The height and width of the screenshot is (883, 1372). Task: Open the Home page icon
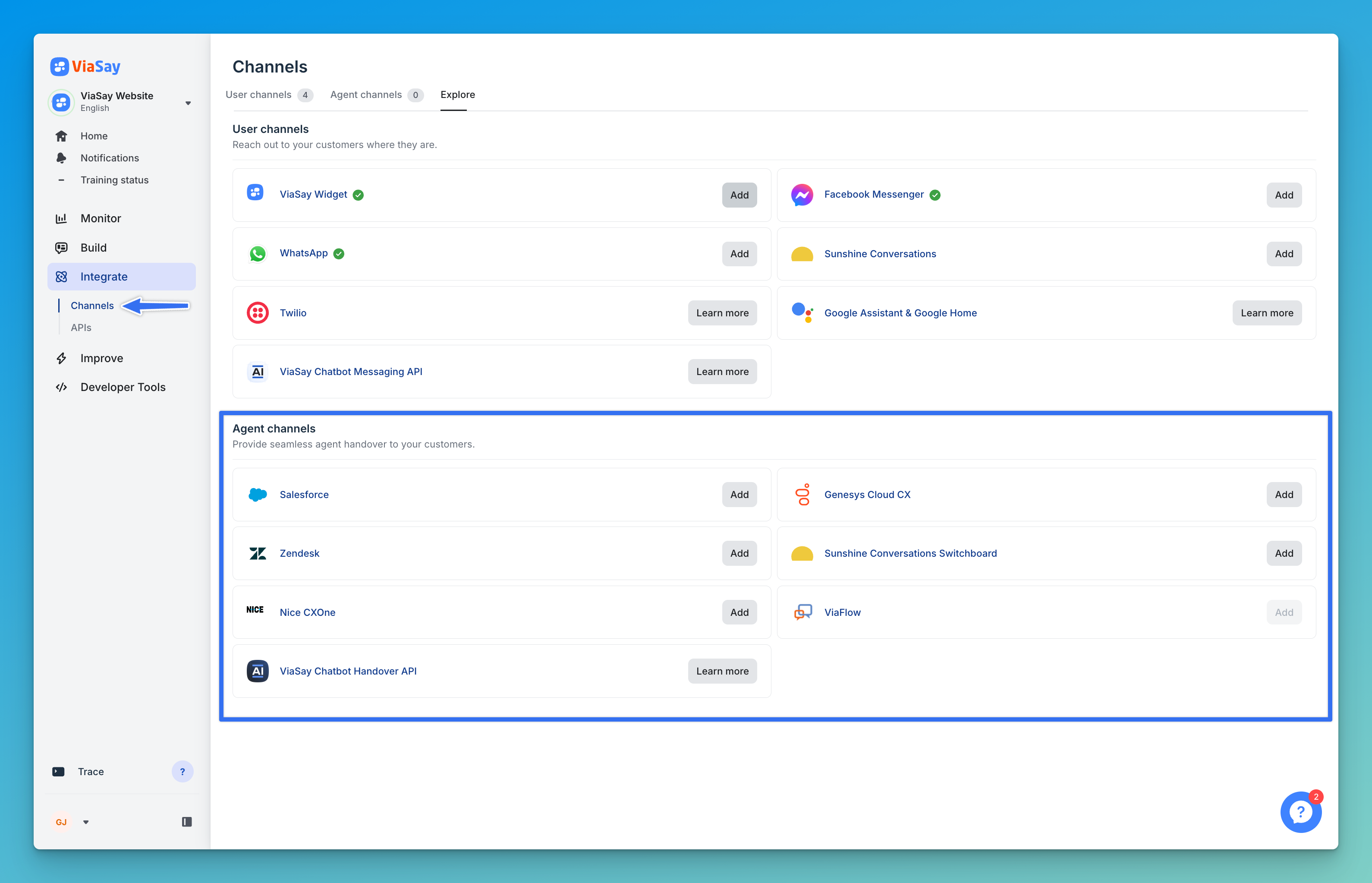click(x=61, y=136)
